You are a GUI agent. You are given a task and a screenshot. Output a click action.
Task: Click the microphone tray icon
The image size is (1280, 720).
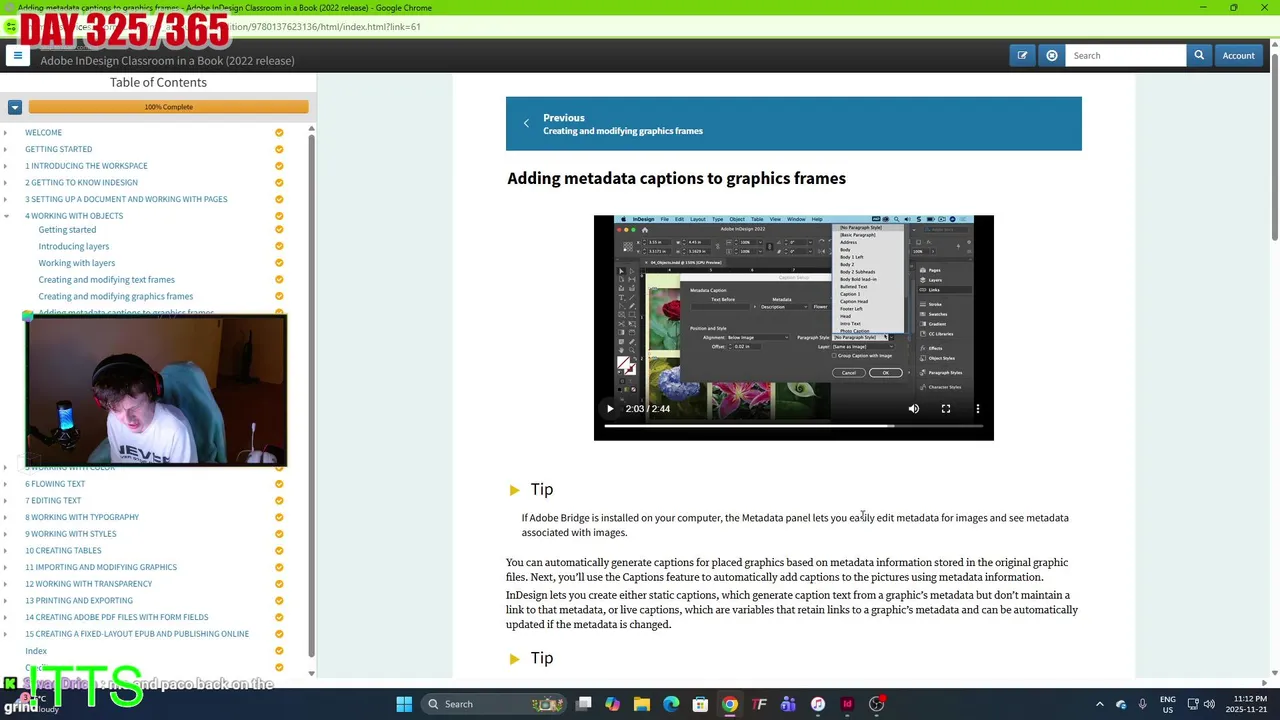[x=1142, y=704]
